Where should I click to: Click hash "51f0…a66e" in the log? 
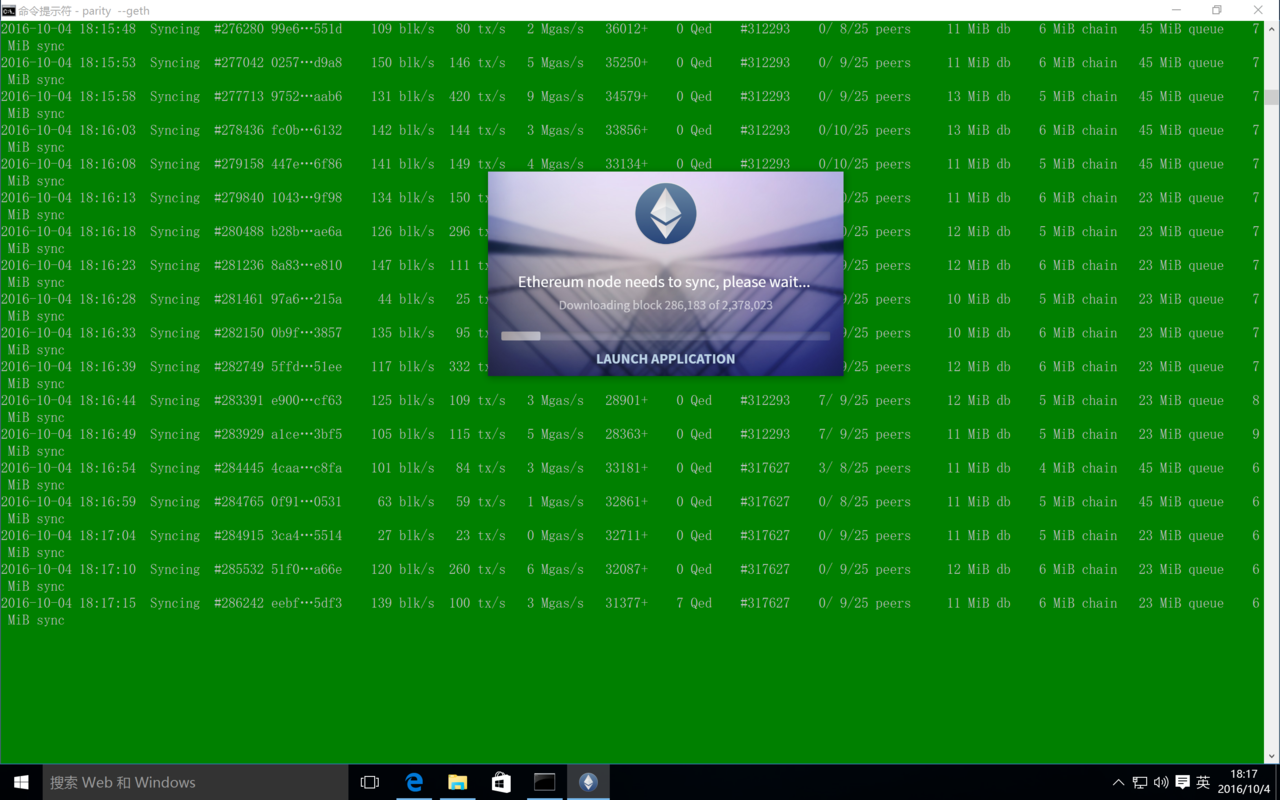[x=306, y=570]
